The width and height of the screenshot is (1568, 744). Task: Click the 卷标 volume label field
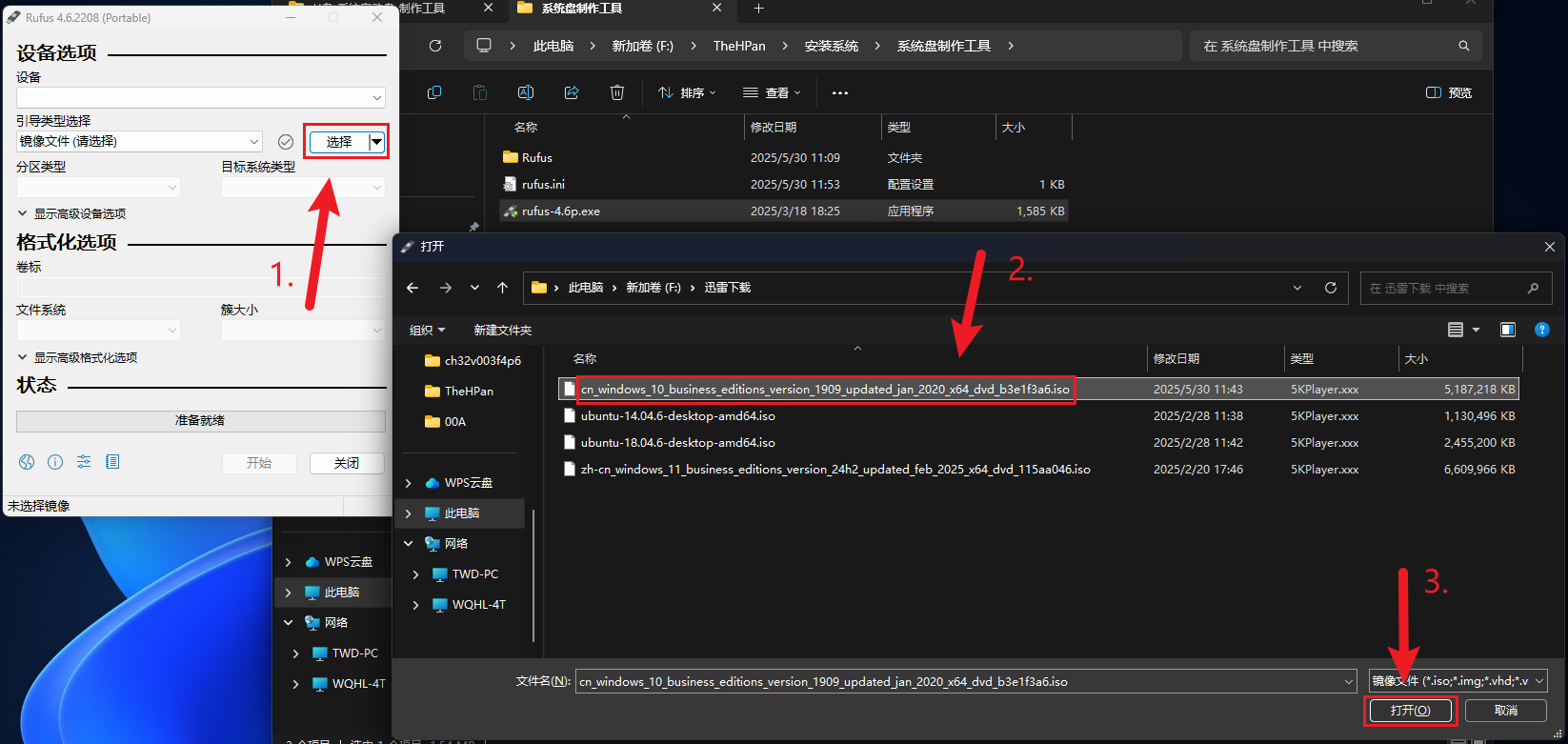(201, 286)
